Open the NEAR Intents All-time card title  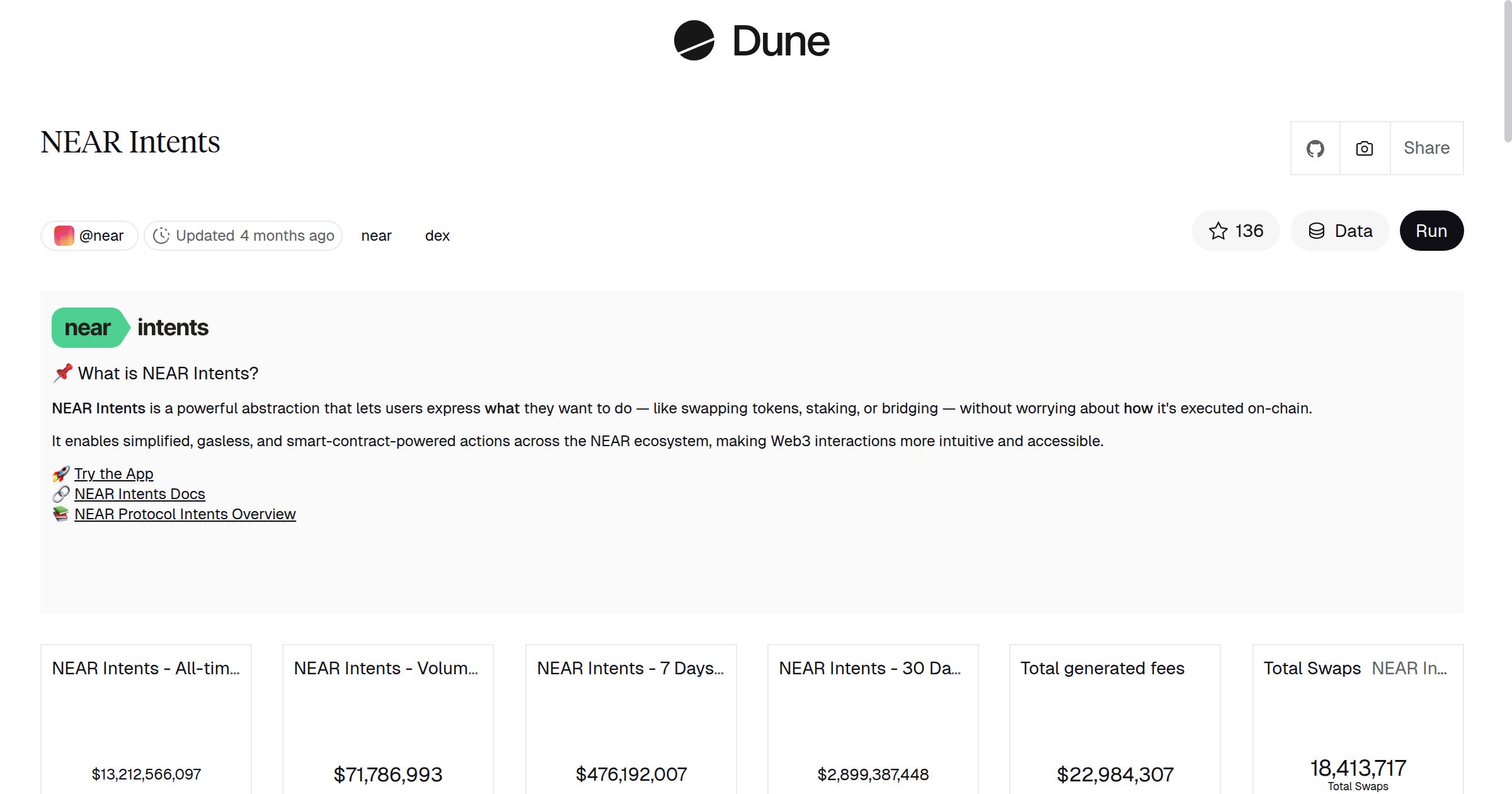click(146, 668)
